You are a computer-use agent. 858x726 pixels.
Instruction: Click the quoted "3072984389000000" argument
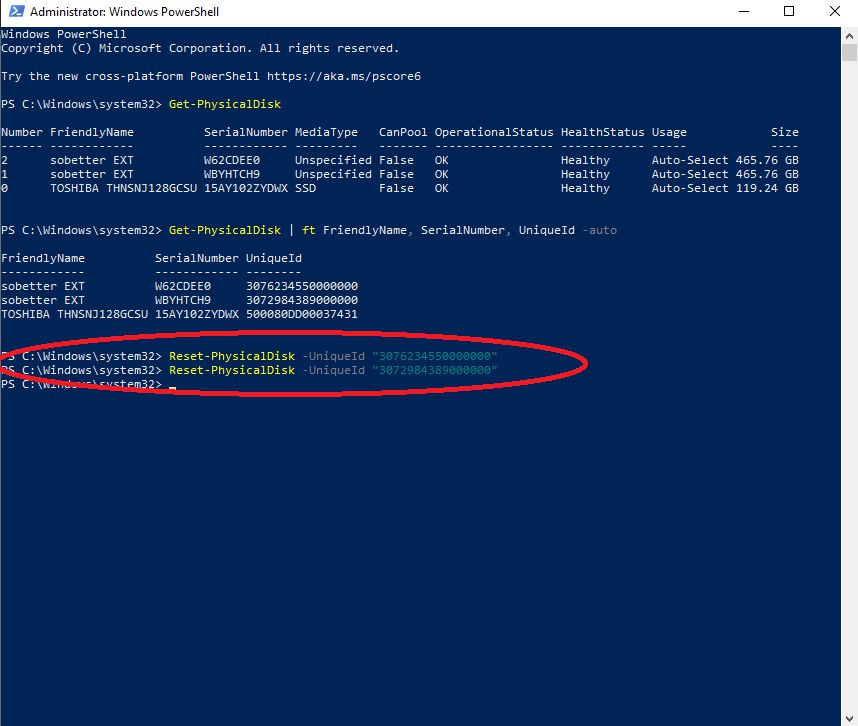click(x=434, y=370)
